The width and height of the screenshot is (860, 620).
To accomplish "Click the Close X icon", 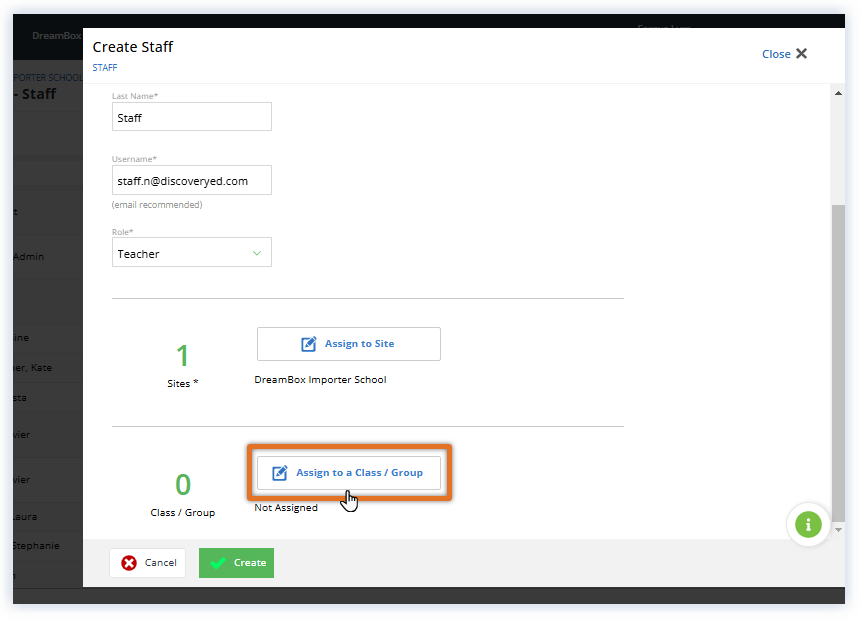I will 801,54.
